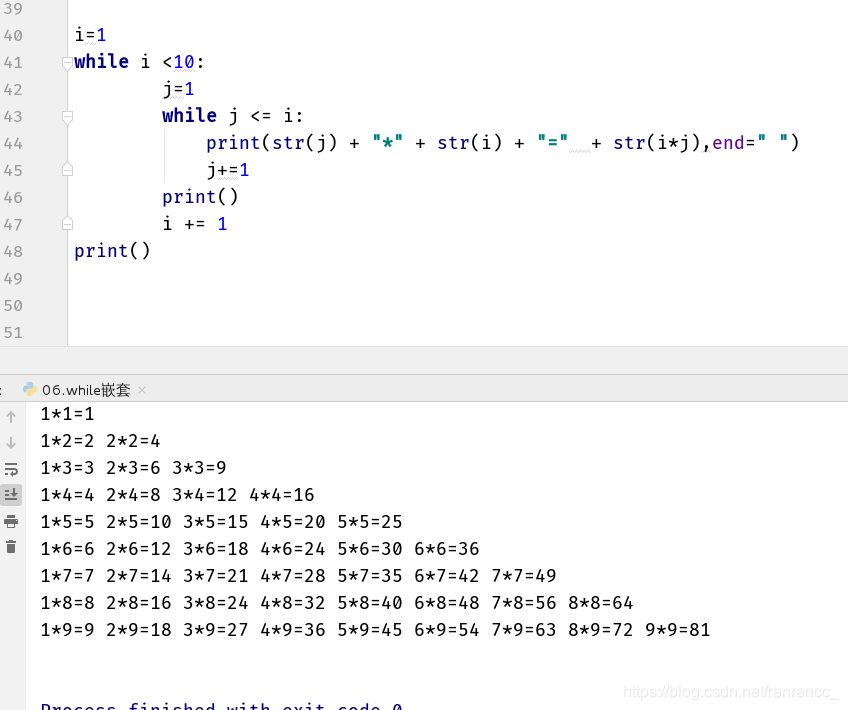
Task: Click the Up the stack trace arrow
Action: (11, 417)
